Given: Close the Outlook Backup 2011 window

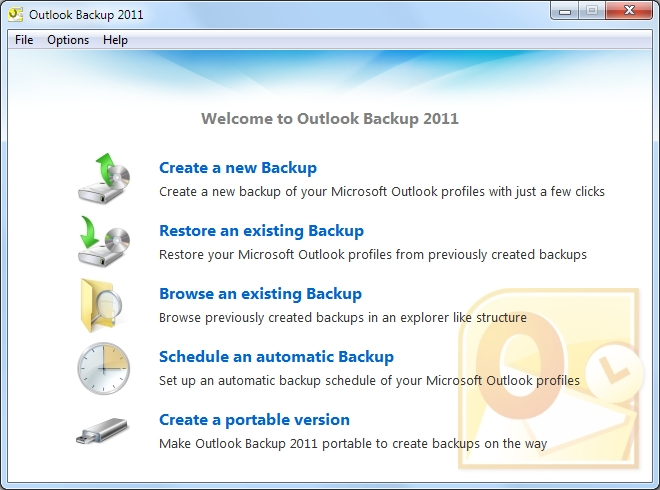Looking at the screenshot, I should point(629,11).
